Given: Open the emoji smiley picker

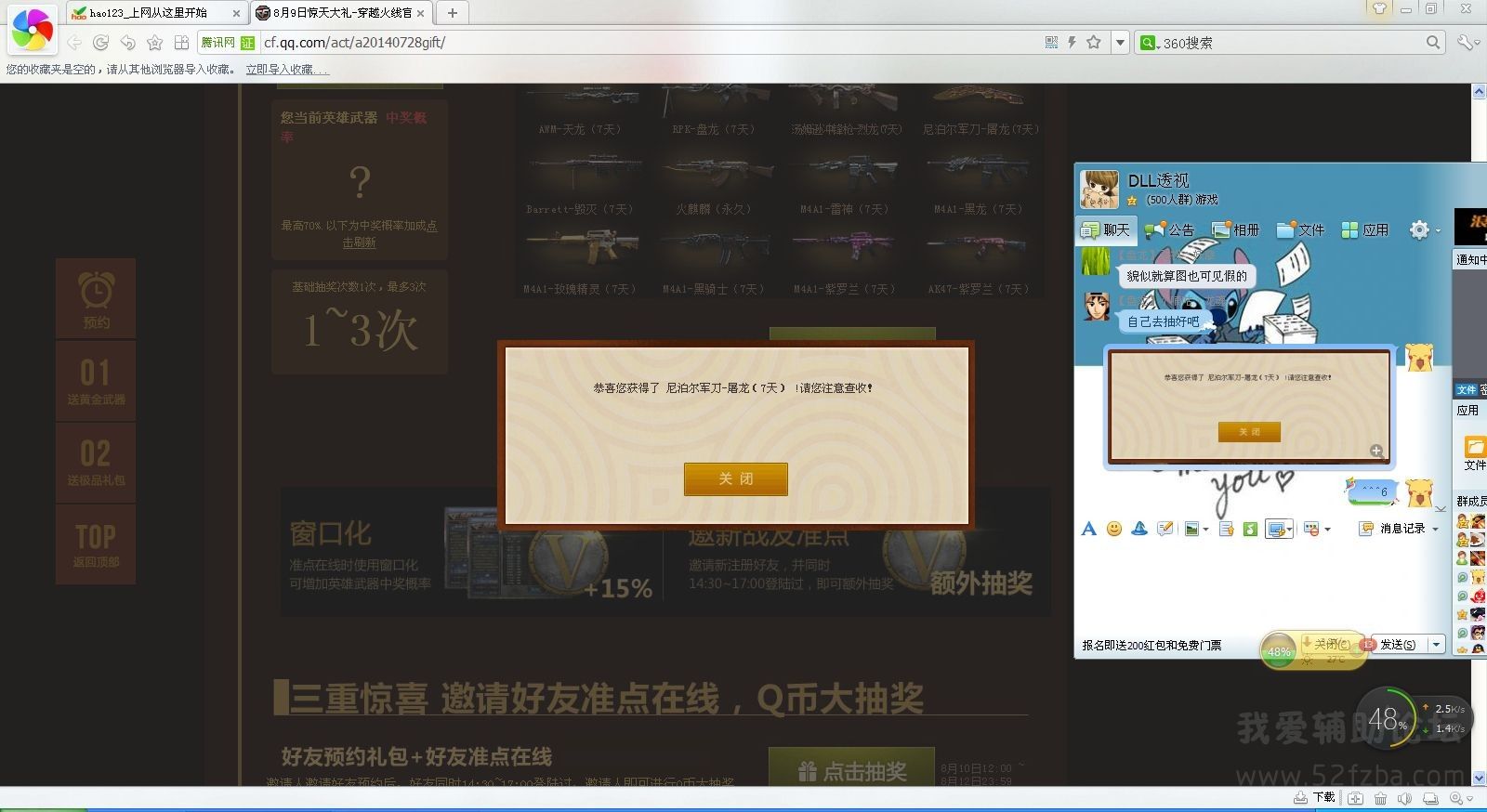Looking at the screenshot, I should tap(1113, 529).
